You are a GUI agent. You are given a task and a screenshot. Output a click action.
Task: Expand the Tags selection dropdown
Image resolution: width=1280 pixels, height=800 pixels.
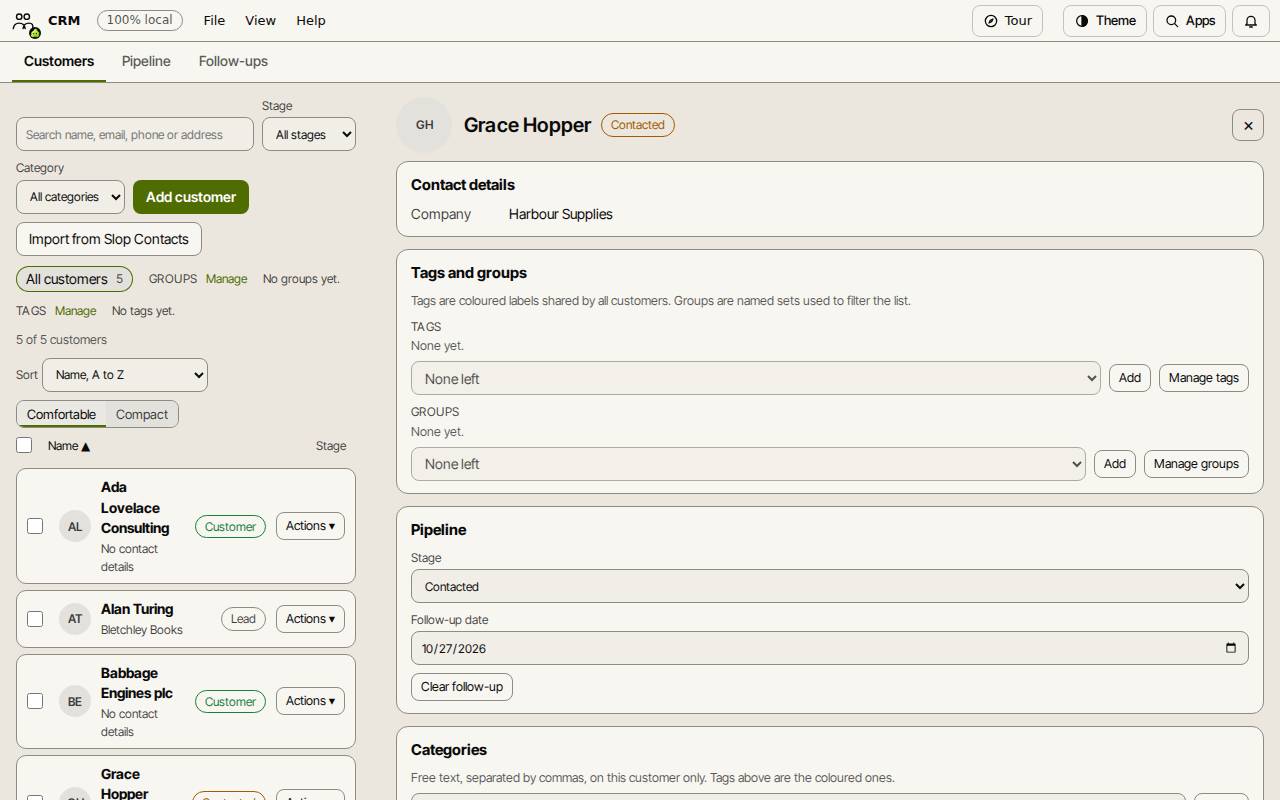(756, 378)
